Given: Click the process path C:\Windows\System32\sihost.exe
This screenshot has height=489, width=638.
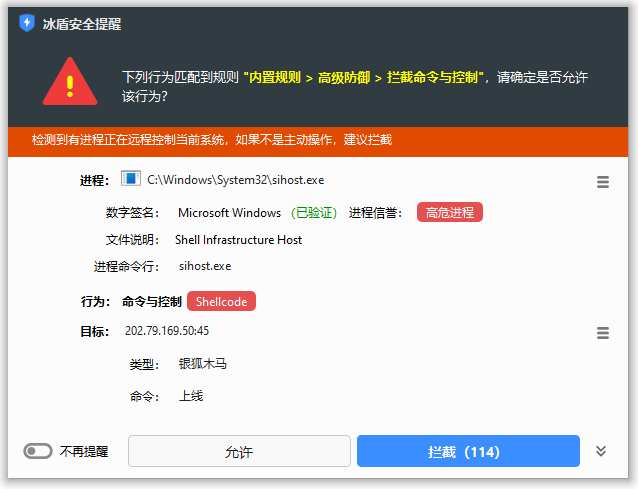Looking at the screenshot, I should point(236,180).
